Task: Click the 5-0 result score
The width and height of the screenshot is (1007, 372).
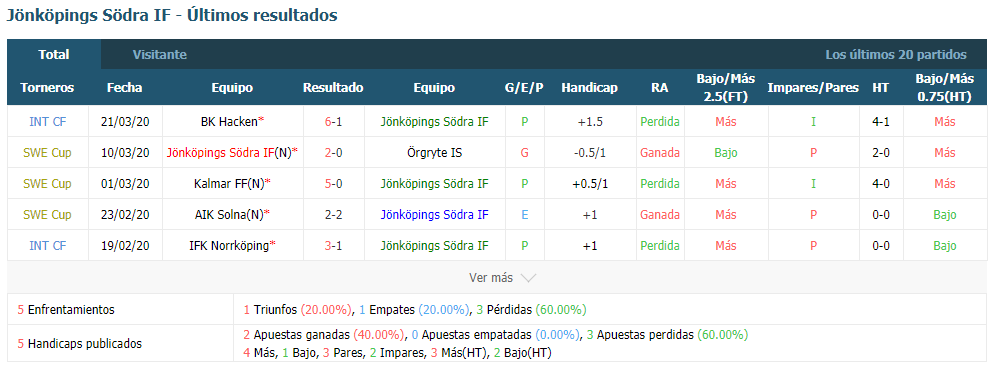Action: pyautogui.click(x=333, y=184)
